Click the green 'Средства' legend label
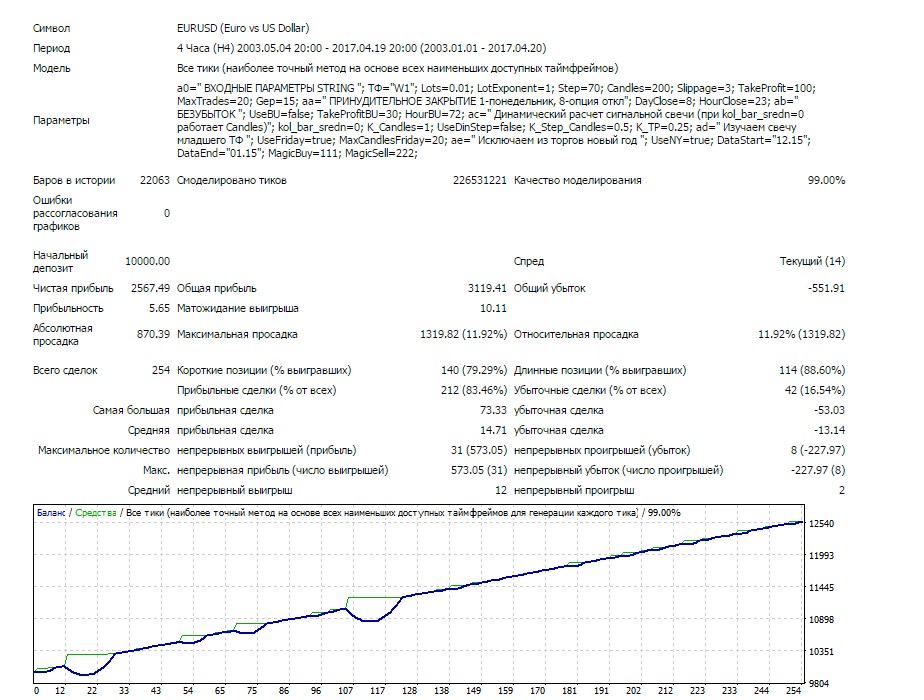 coord(96,513)
